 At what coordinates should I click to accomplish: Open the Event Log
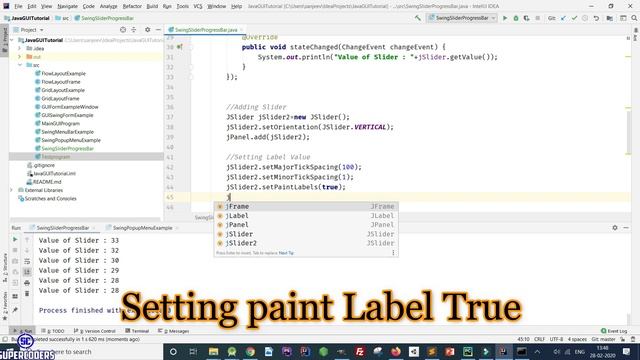click(614, 331)
